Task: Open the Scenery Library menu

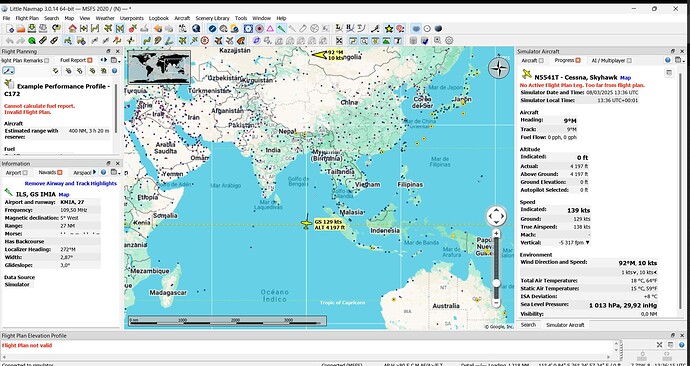Action: (x=213, y=18)
